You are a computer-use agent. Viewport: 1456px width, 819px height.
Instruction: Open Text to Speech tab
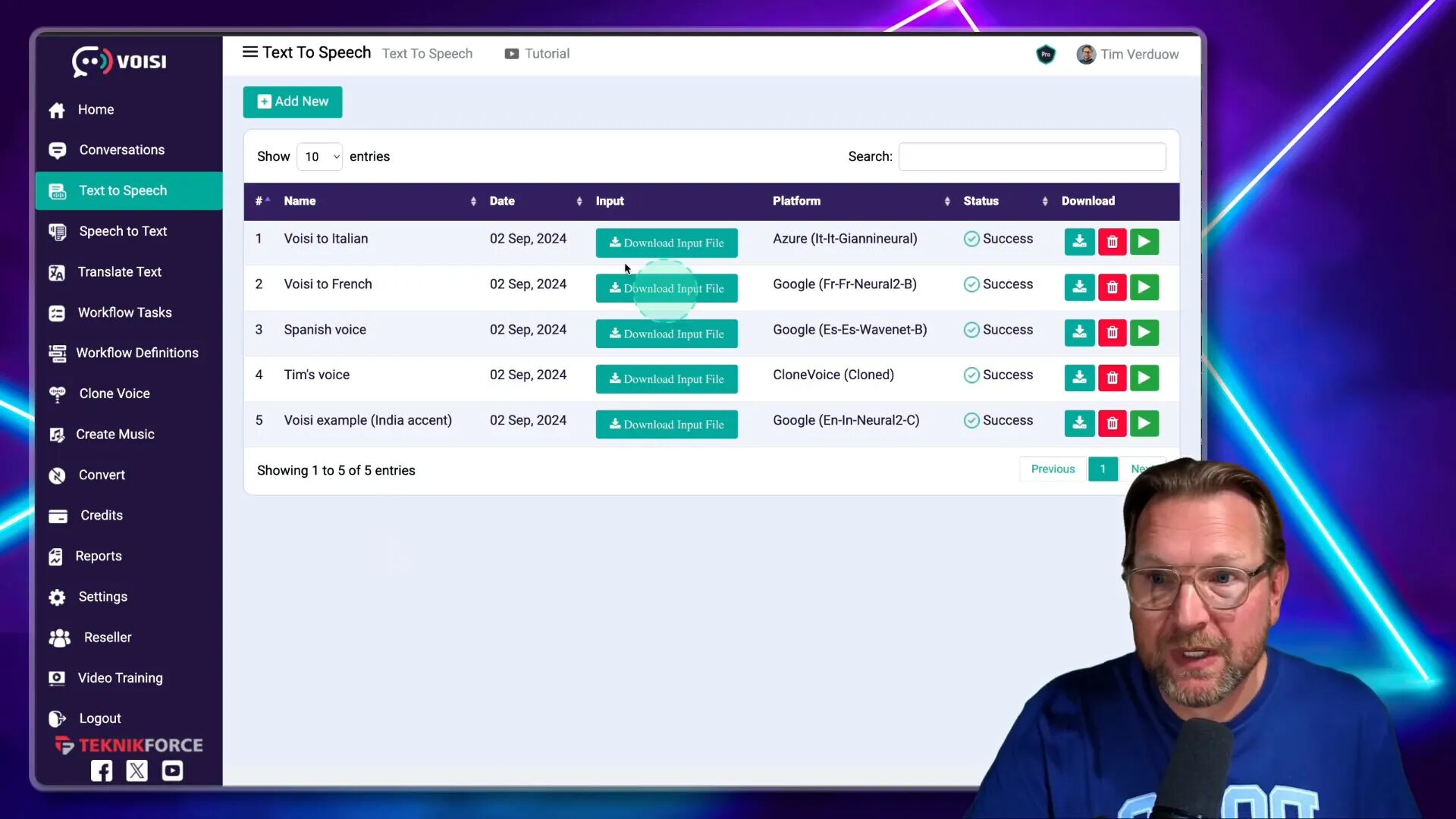122,190
